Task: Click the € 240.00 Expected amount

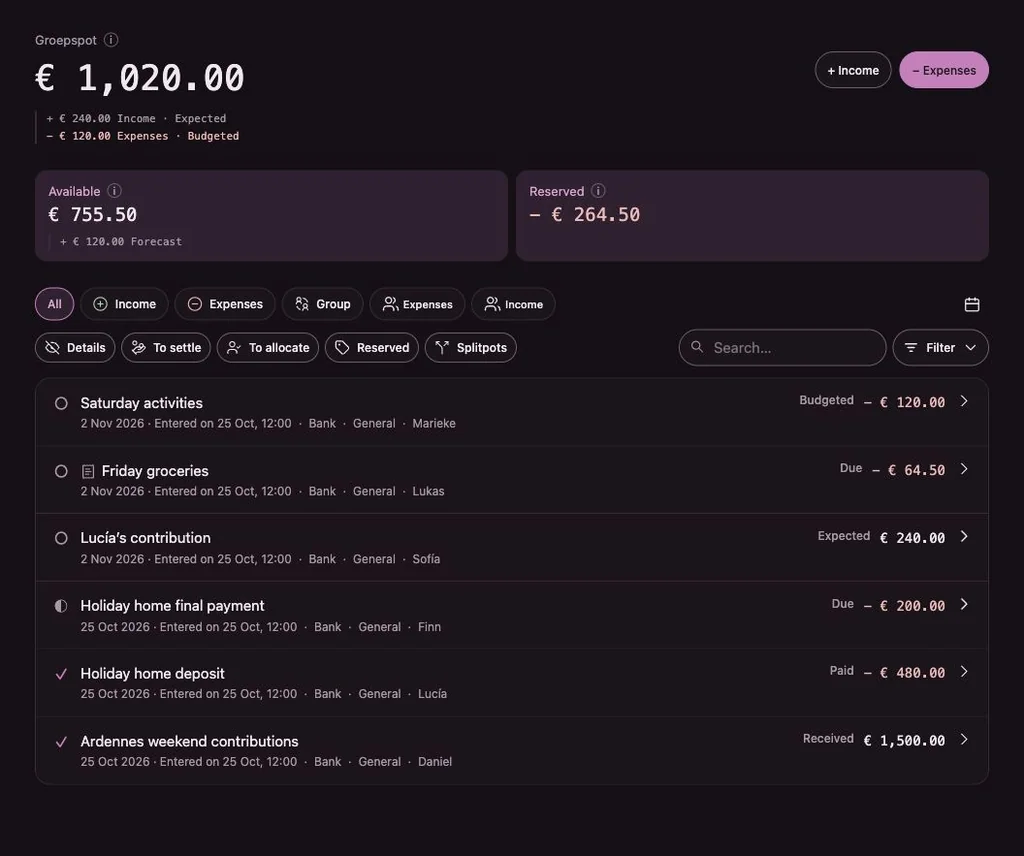Action: (x=912, y=538)
